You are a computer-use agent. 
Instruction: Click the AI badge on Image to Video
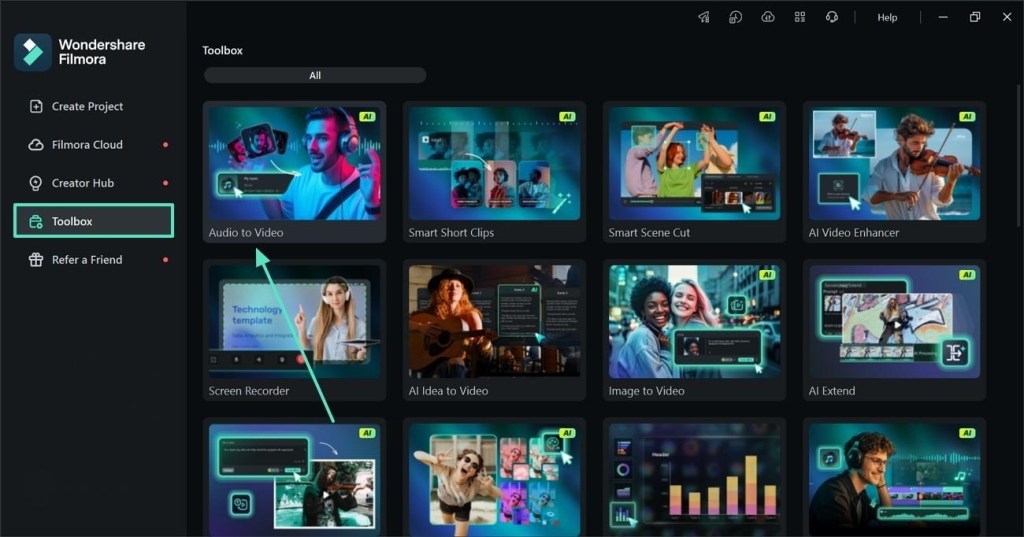[767, 275]
